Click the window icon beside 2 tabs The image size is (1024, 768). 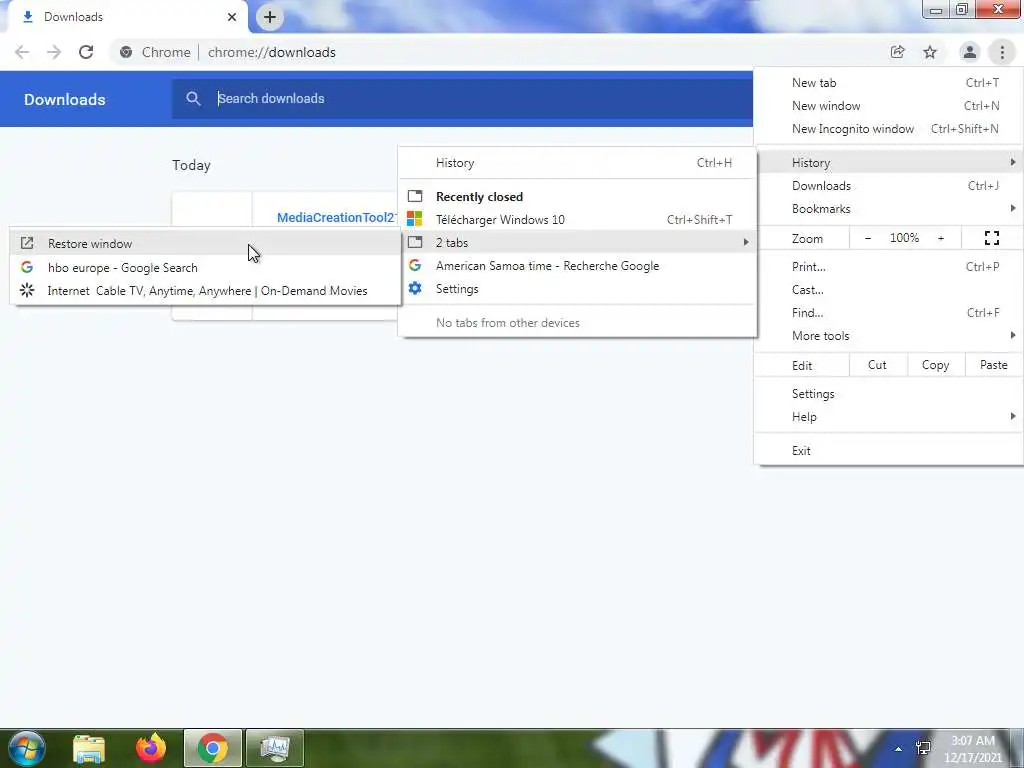pos(415,242)
